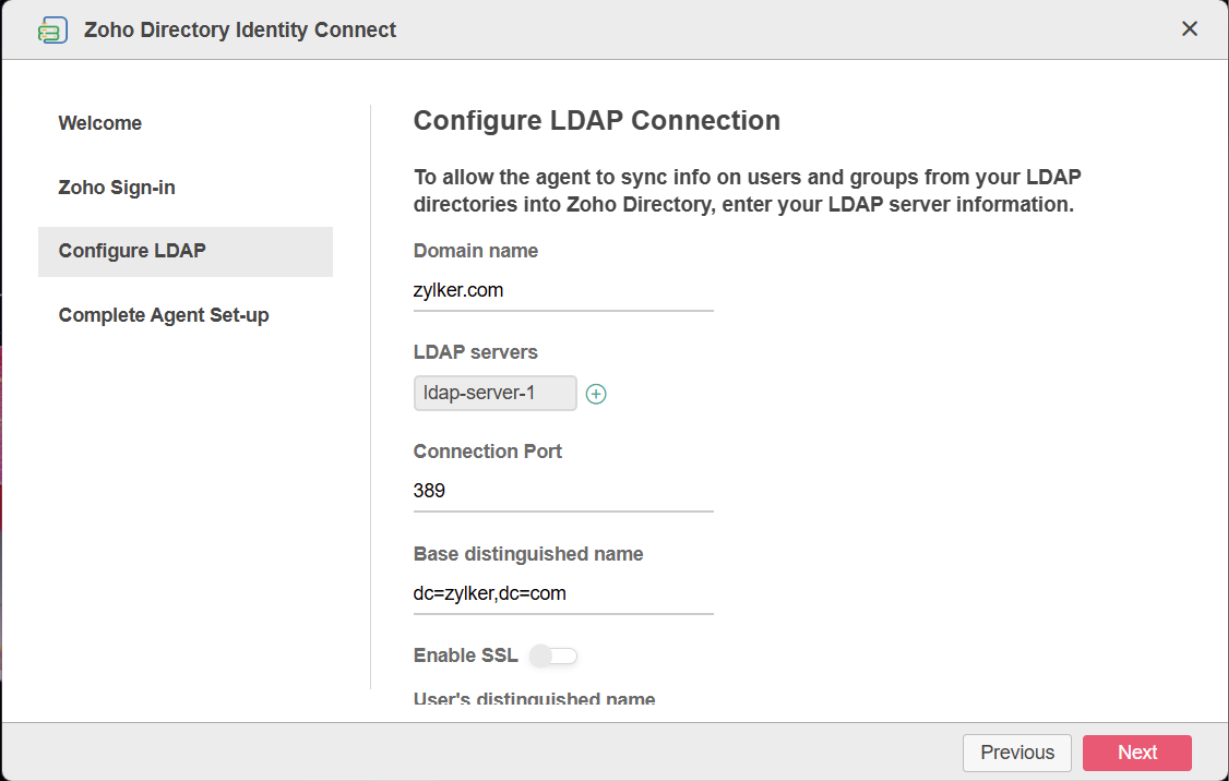Focus the Domain name field with zylker.com
This screenshot has width=1229, height=781.
coord(563,291)
